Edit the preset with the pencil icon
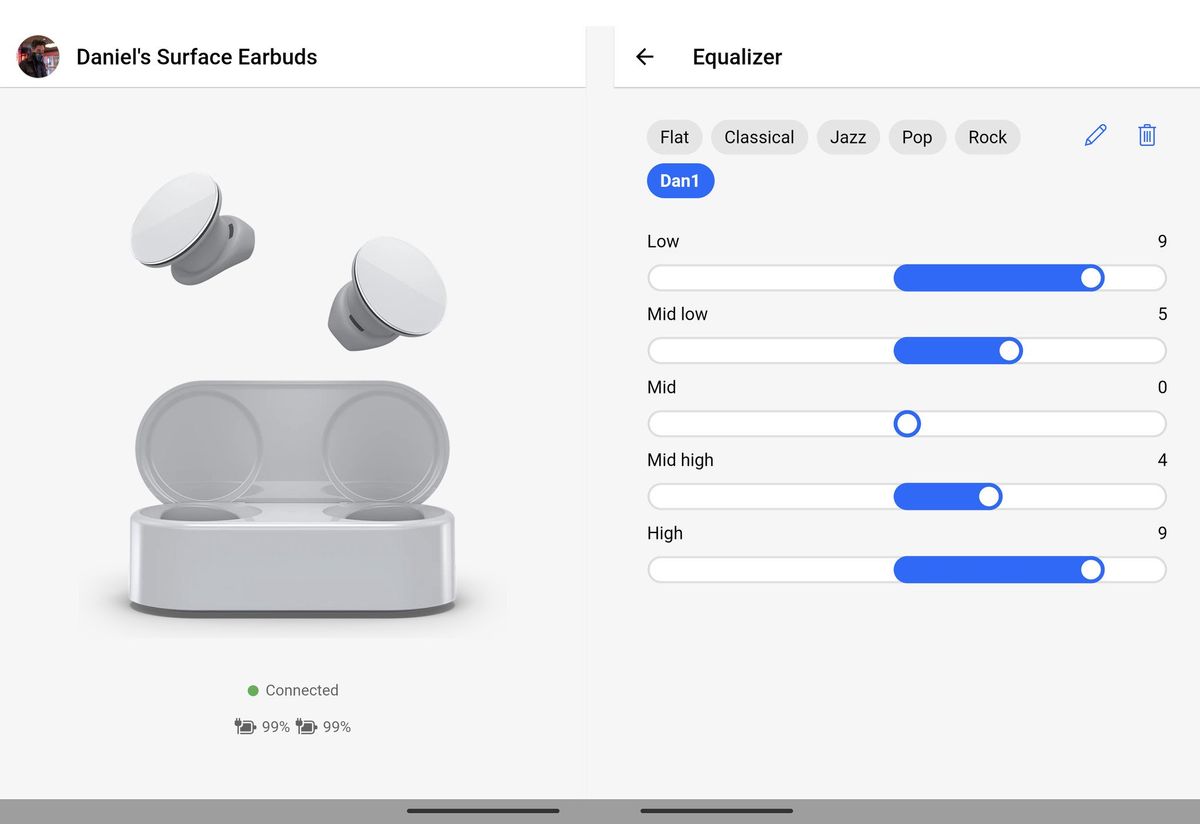1200x824 pixels. tap(1096, 135)
